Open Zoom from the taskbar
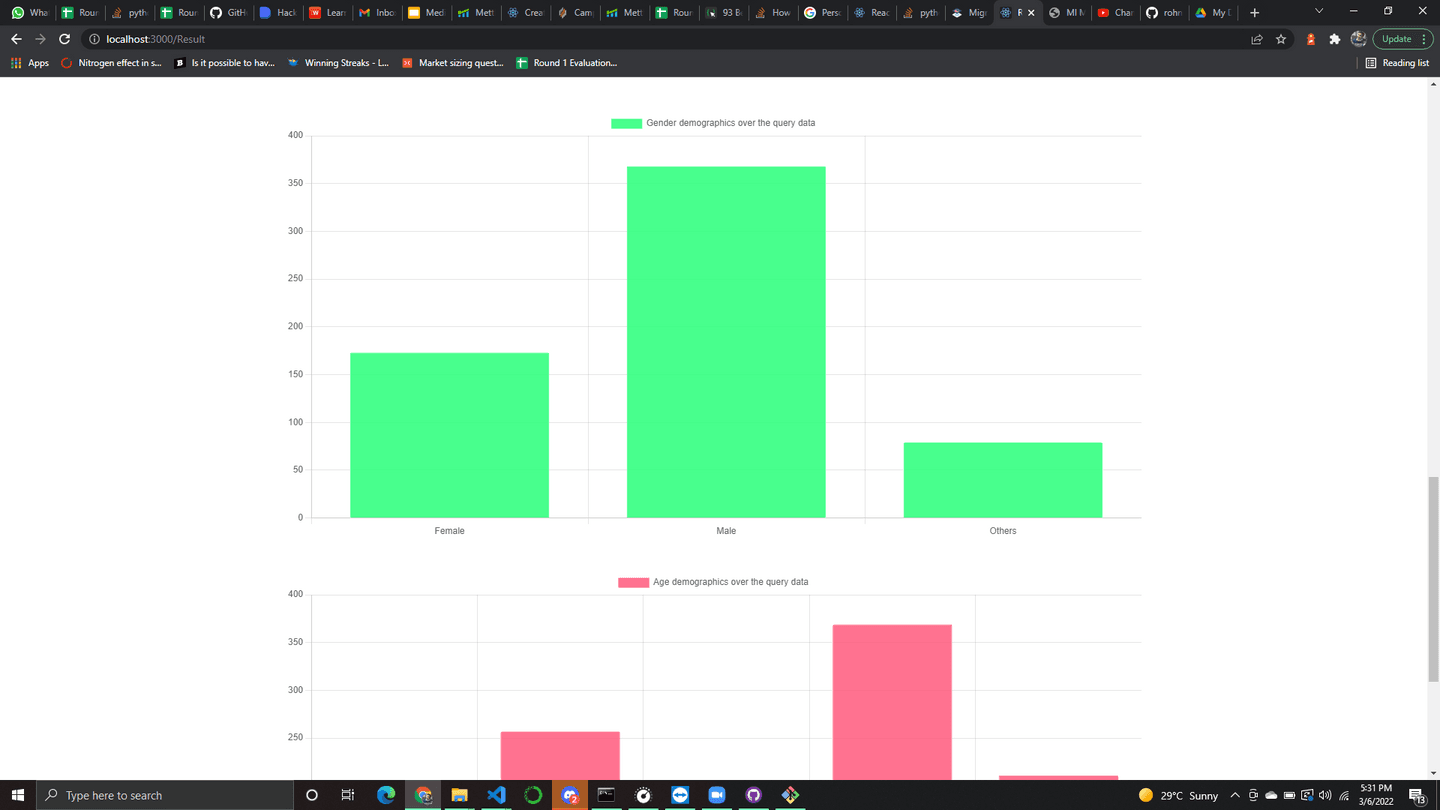 pos(717,795)
